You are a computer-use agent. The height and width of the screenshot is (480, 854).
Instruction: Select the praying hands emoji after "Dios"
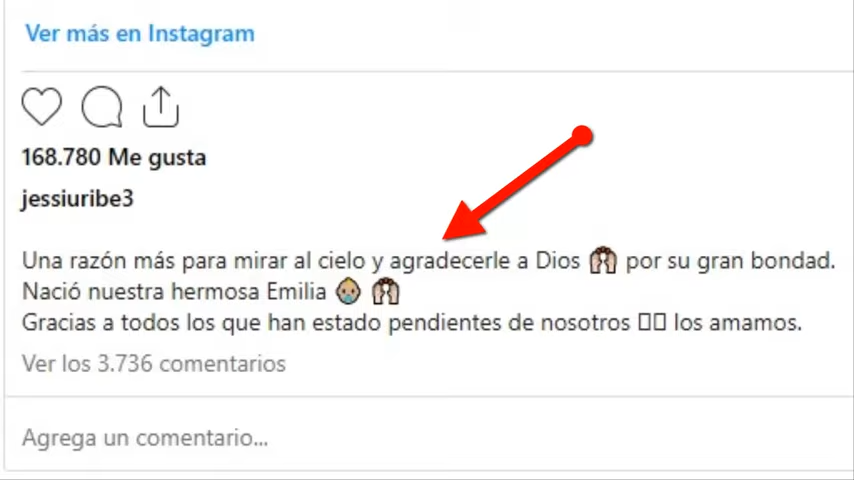point(603,260)
